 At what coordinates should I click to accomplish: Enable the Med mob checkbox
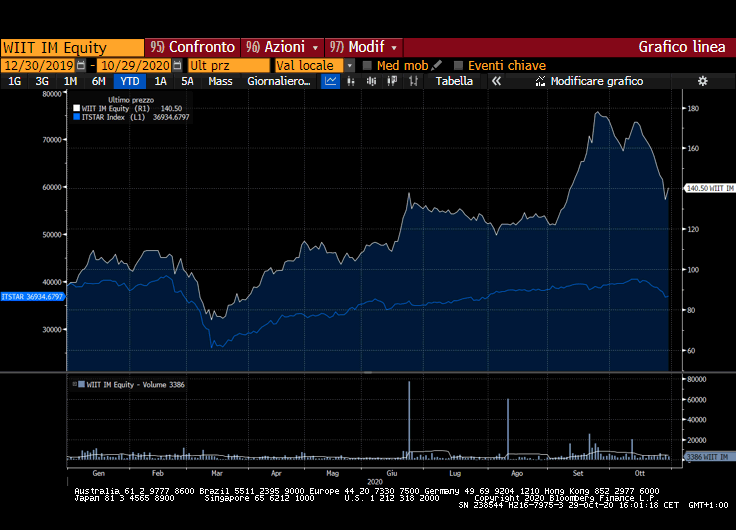pos(367,65)
